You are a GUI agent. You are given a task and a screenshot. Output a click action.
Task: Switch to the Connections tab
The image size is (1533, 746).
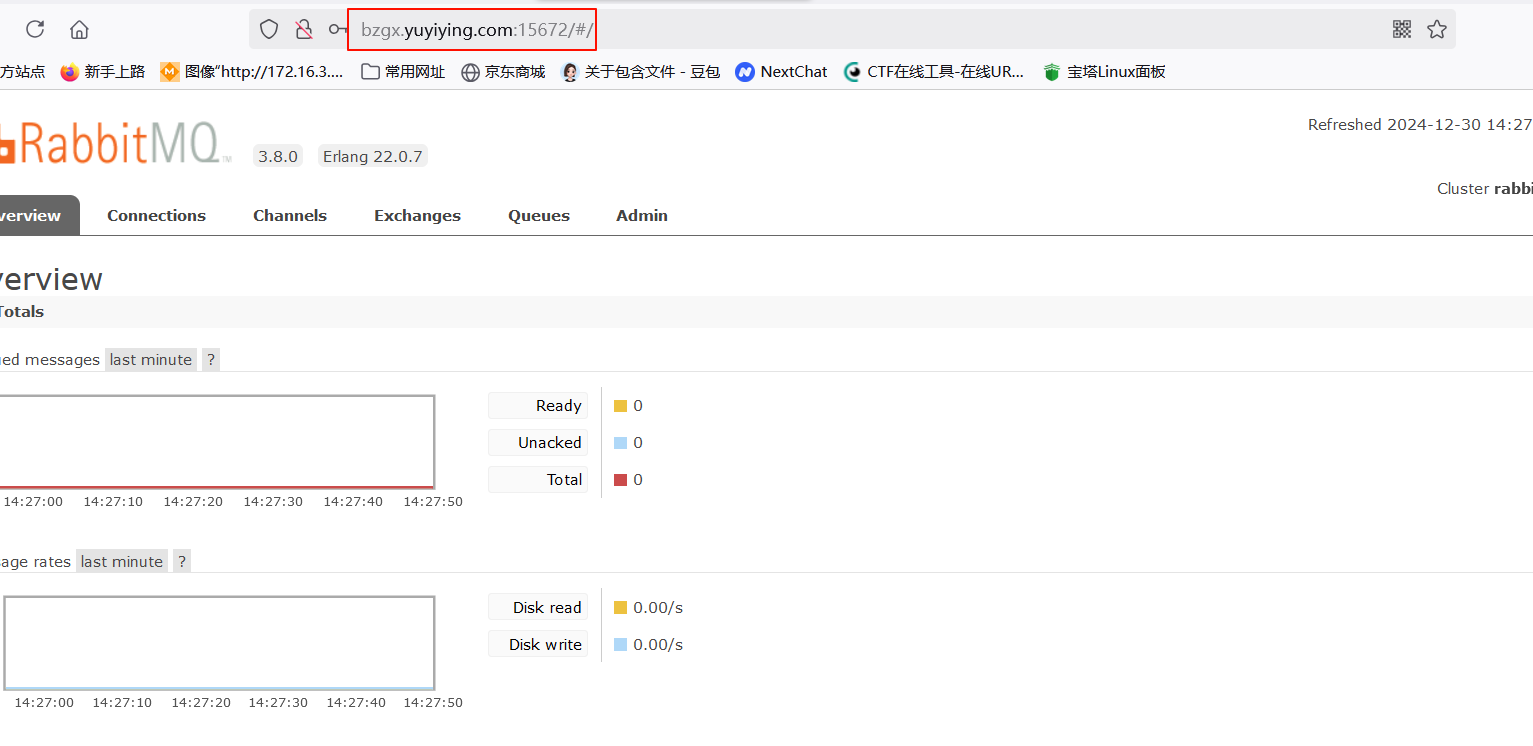coord(156,215)
